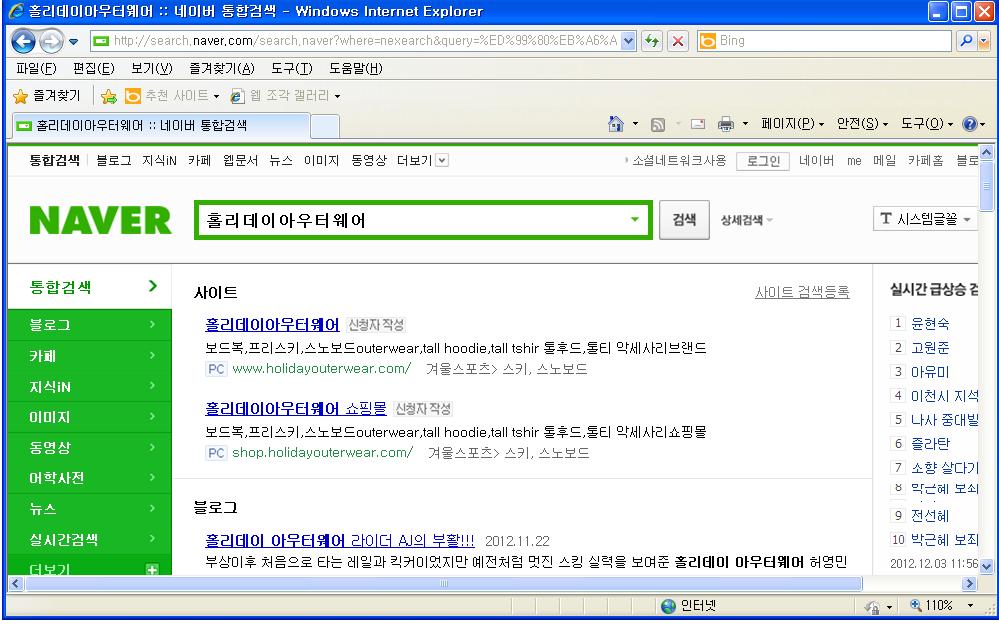The width and height of the screenshot is (999, 625).
Task: Go back with the browser Back arrow
Action: point(24,41)
